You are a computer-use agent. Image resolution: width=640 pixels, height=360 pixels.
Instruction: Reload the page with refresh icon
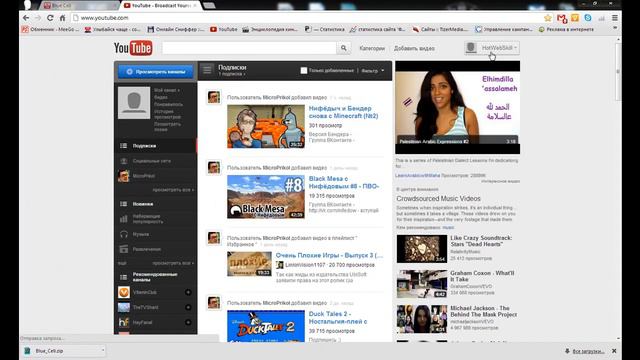point(50,18)
